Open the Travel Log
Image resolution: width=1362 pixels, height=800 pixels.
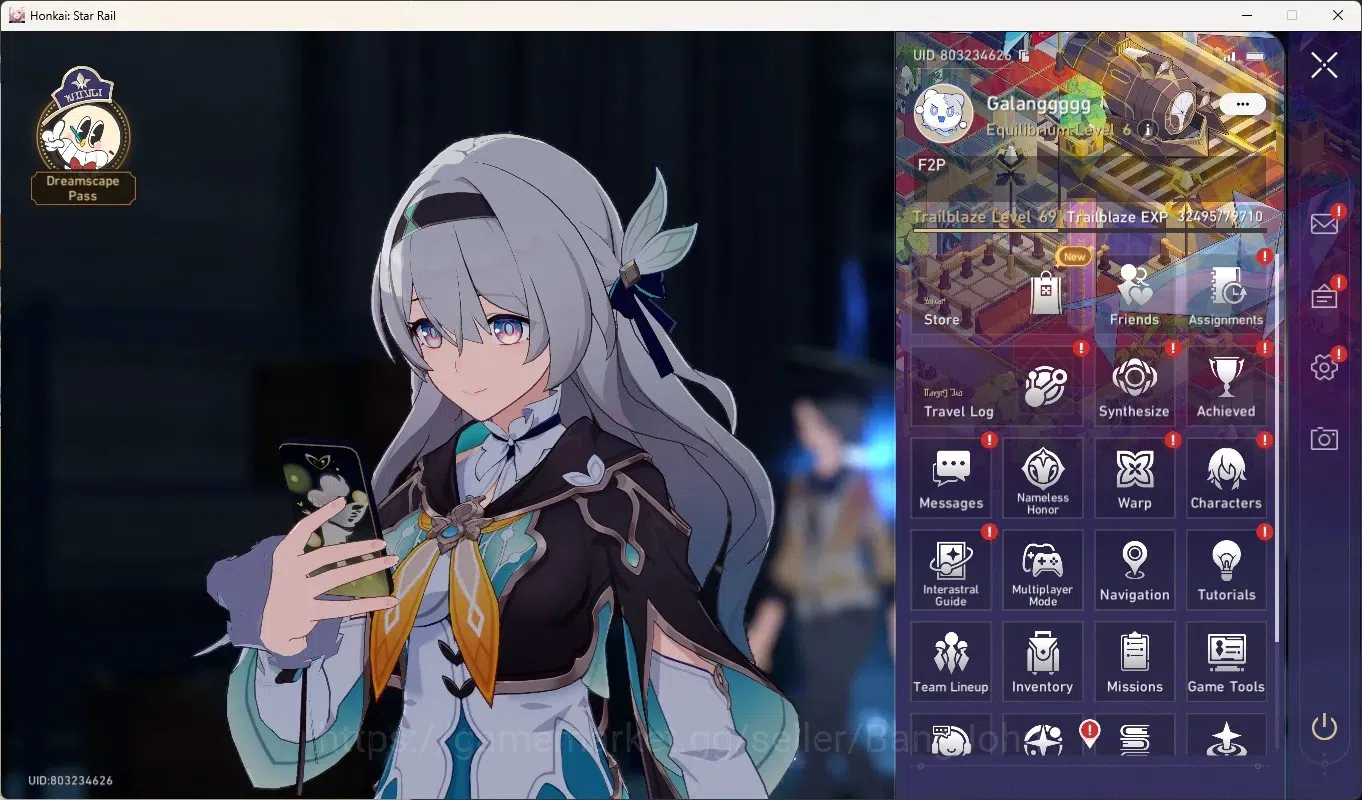[997, 386]
